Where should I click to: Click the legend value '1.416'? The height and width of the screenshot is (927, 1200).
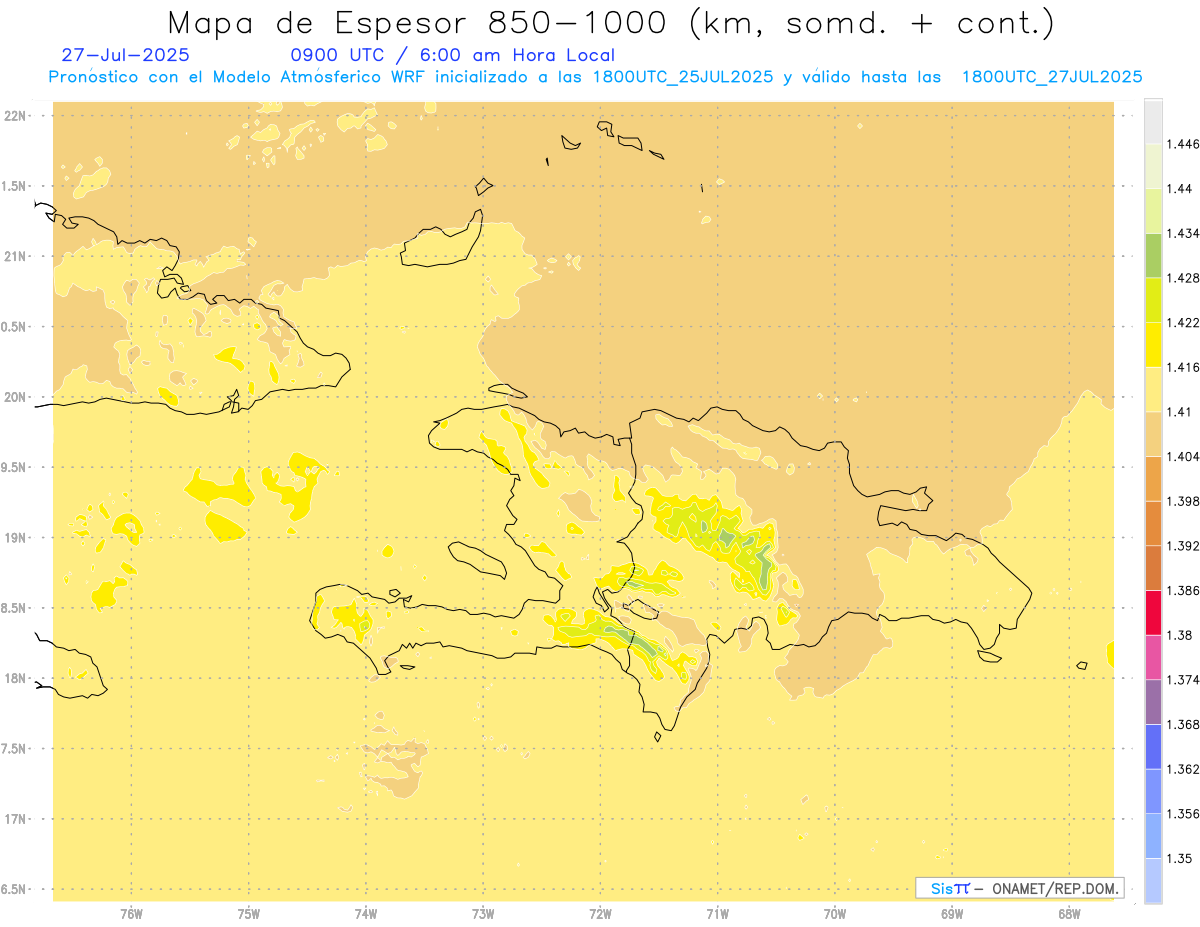click(x=1183, y=367)
